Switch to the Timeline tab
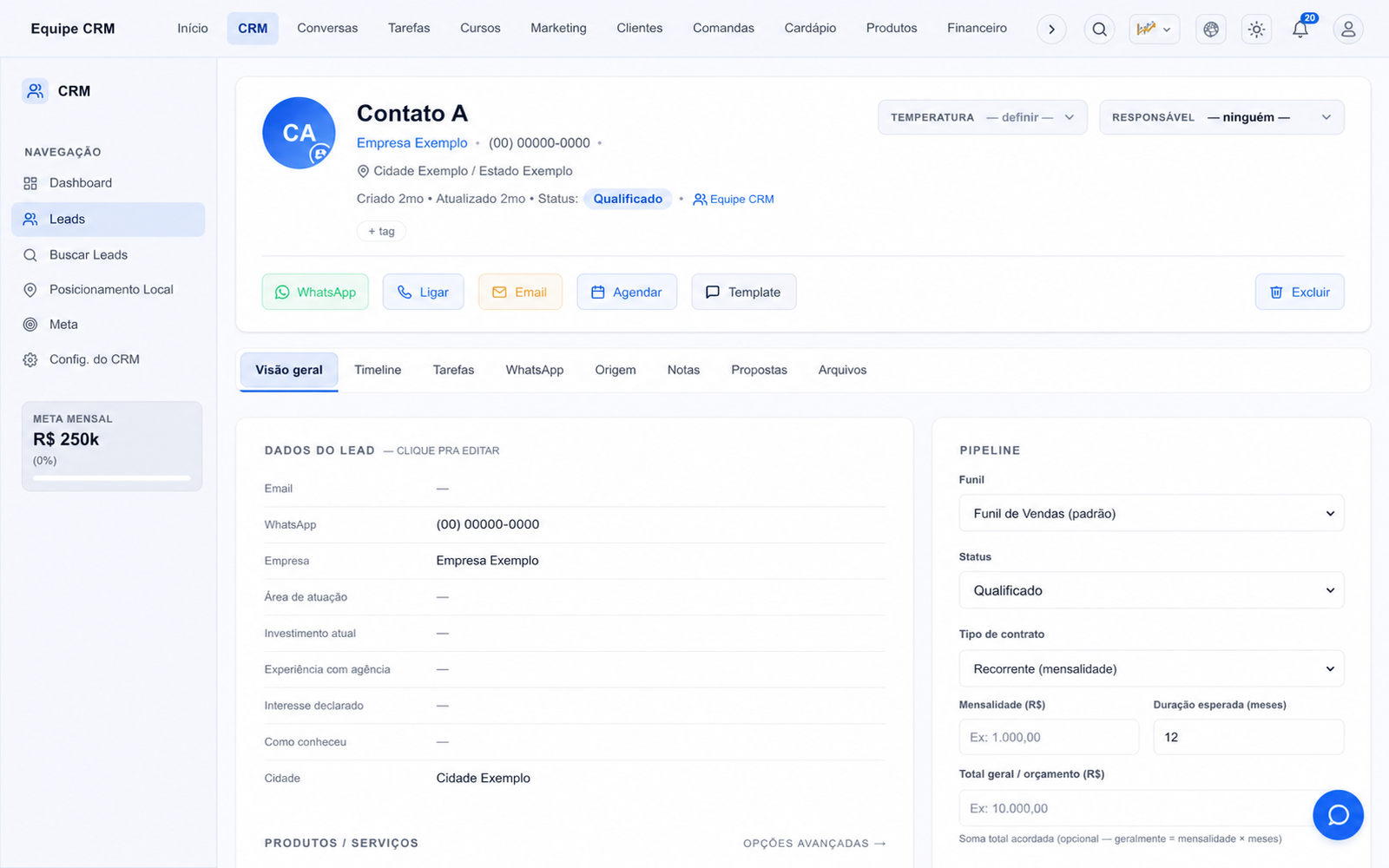The height and width of the screenshot is (868, 1389). point(378,371)
